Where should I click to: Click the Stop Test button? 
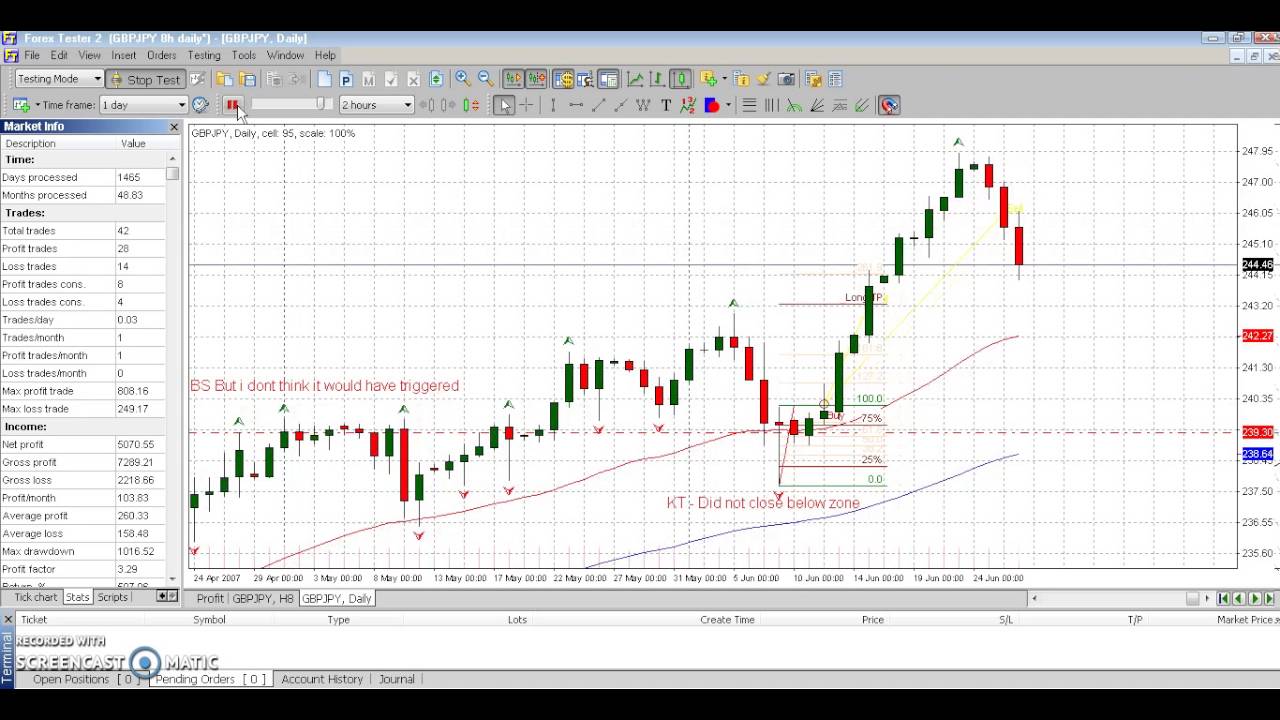coord(145,79)
